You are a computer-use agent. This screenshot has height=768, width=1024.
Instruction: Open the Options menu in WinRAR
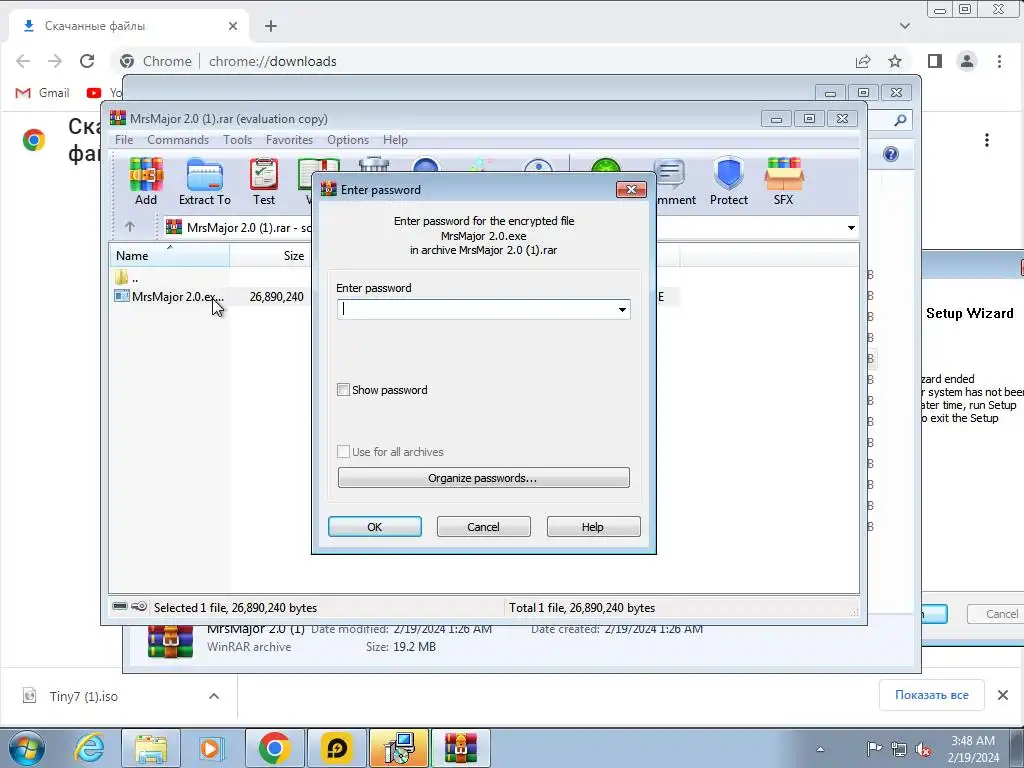point(348,140)
